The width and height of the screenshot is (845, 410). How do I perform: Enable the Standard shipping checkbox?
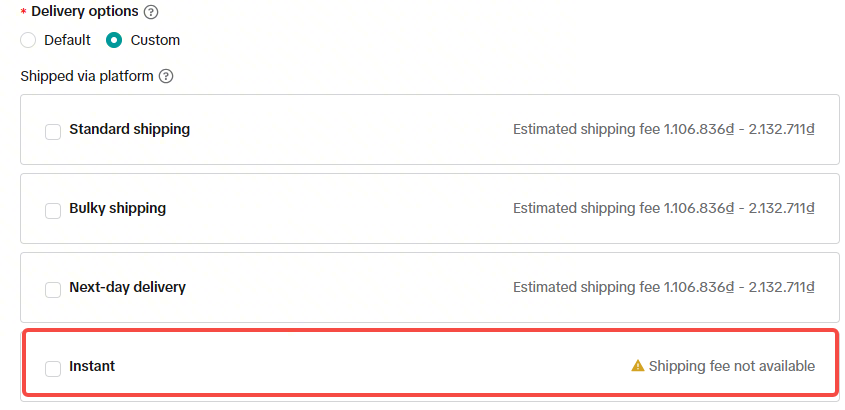point(53,131)
